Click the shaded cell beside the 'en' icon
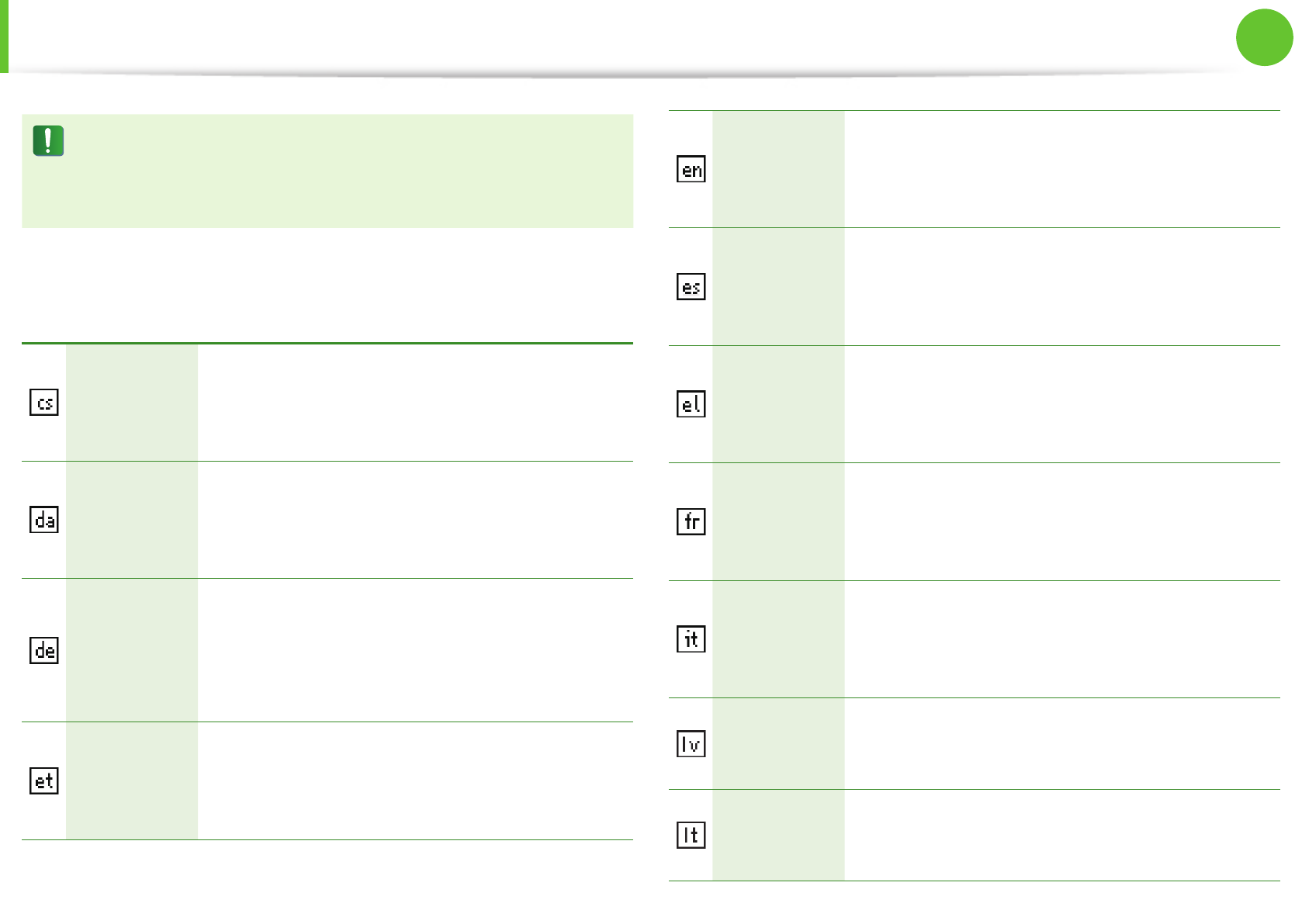The image size is (1302, 924). coord(778,169)
